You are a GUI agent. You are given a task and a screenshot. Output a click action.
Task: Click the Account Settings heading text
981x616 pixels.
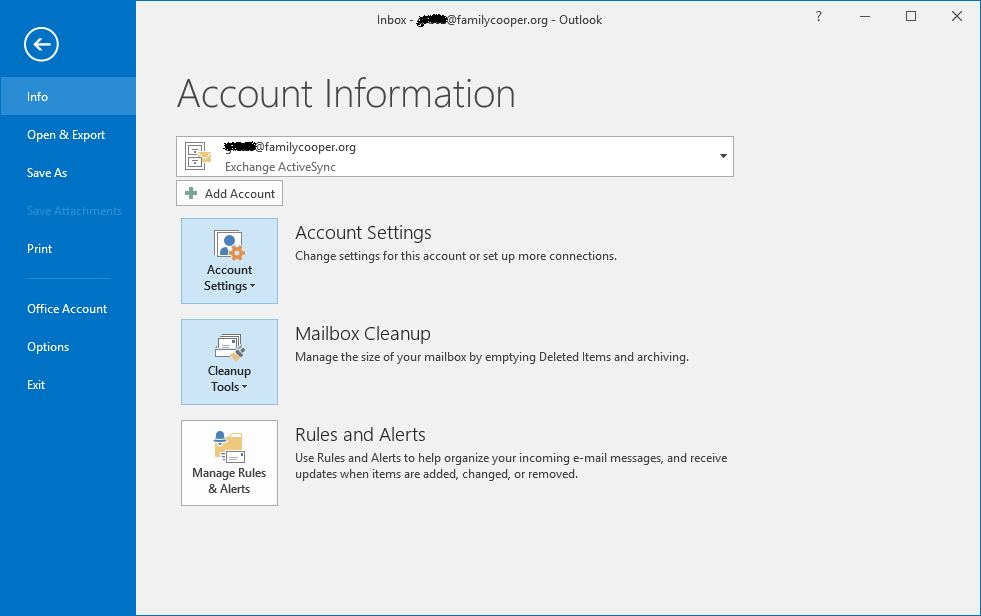tap(363, 233)
